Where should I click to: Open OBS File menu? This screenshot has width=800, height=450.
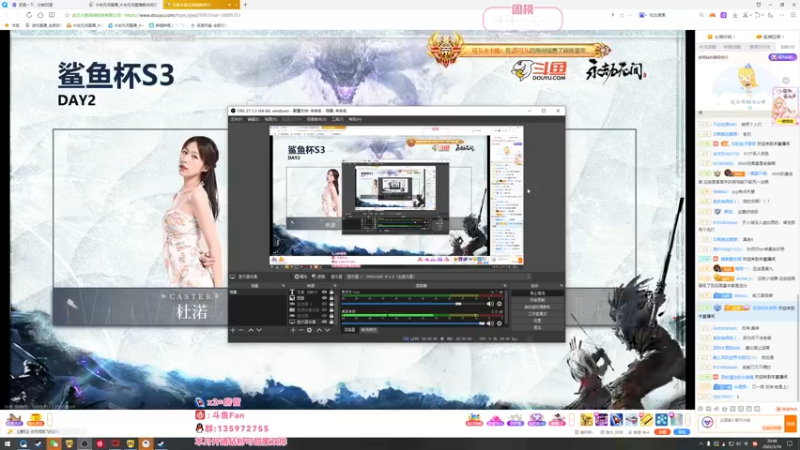click(236, 119)
